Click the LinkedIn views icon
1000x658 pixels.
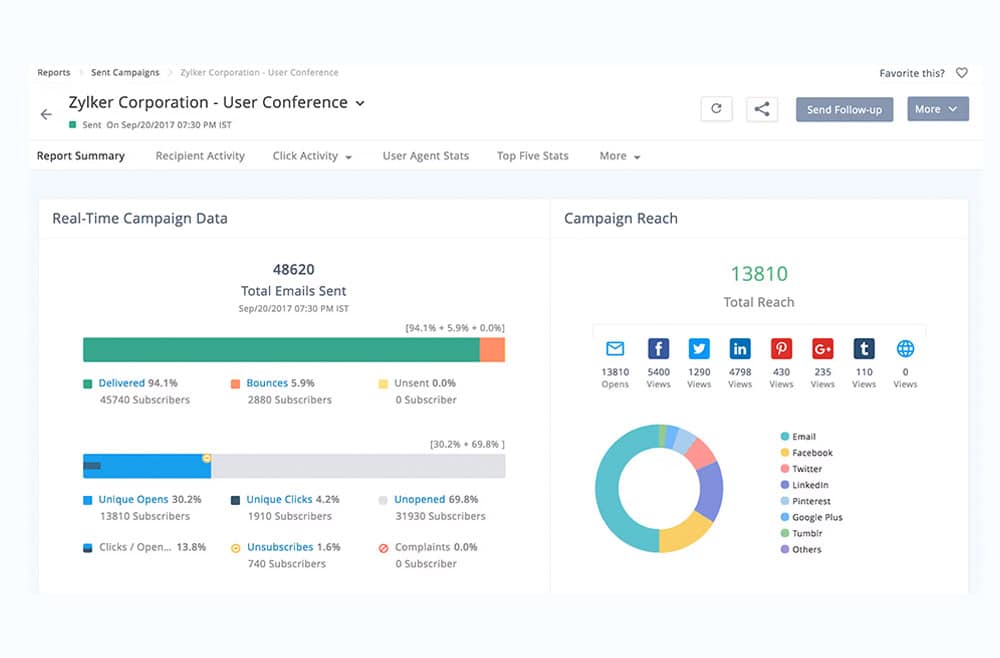[740, 349]
